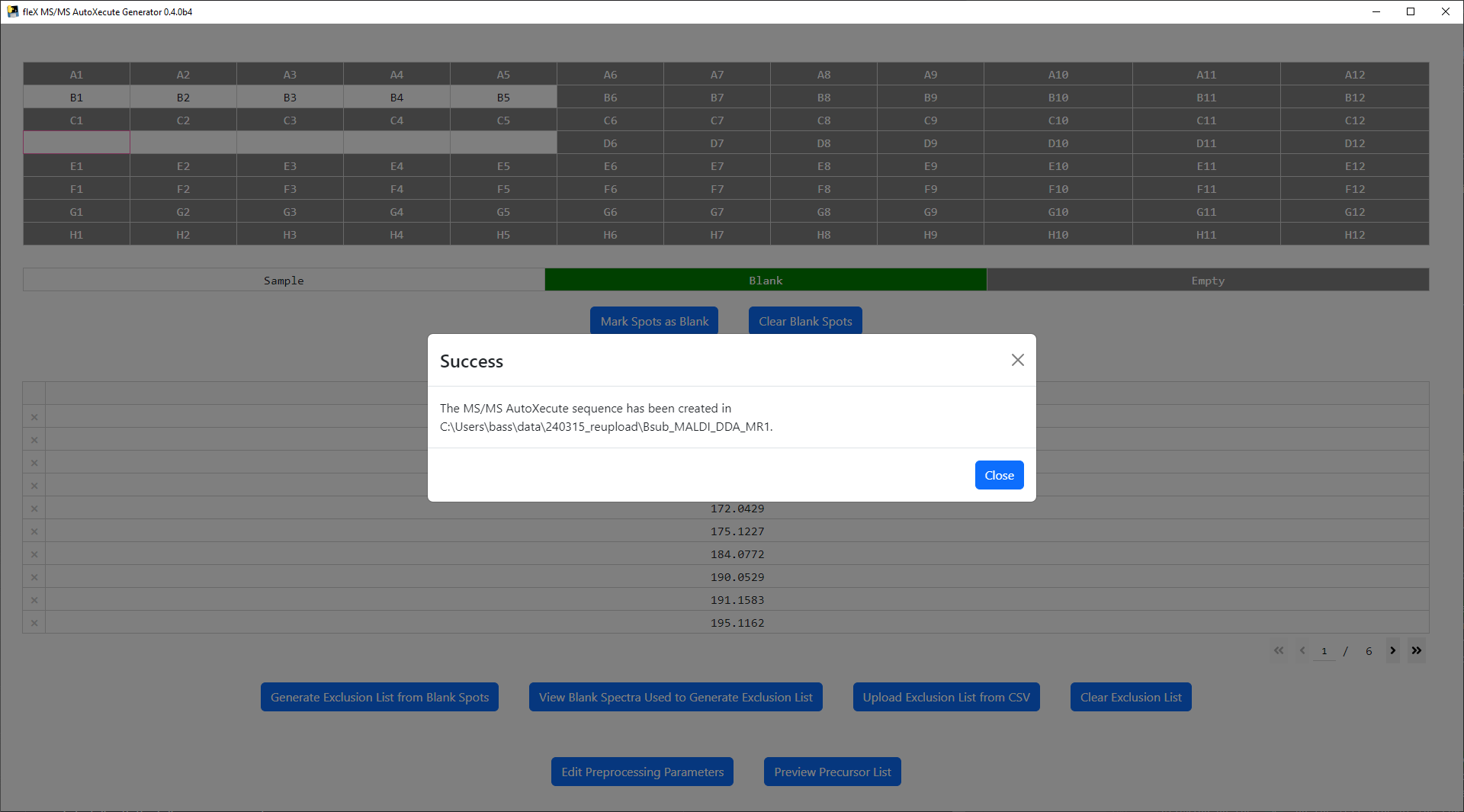Jump to first page using double-left chevron
Viewport: 1464px width, 812px height.
click(1278, 651)
